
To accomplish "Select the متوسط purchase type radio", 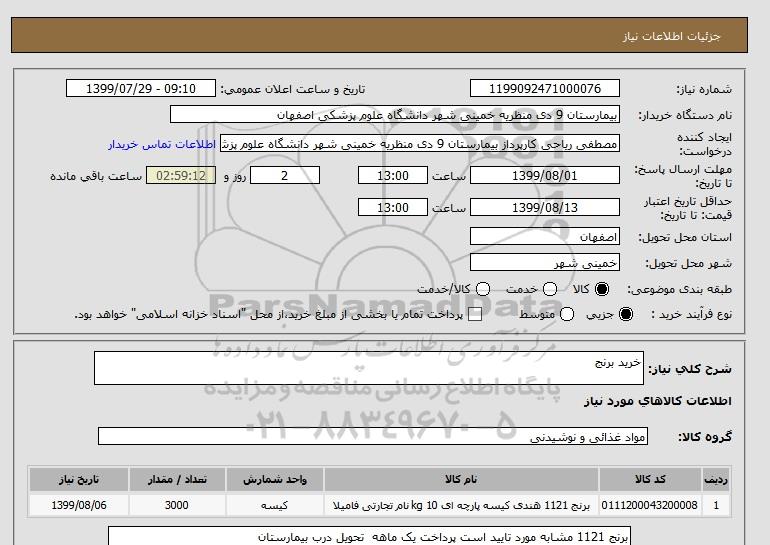I will [x=567, y=314].
